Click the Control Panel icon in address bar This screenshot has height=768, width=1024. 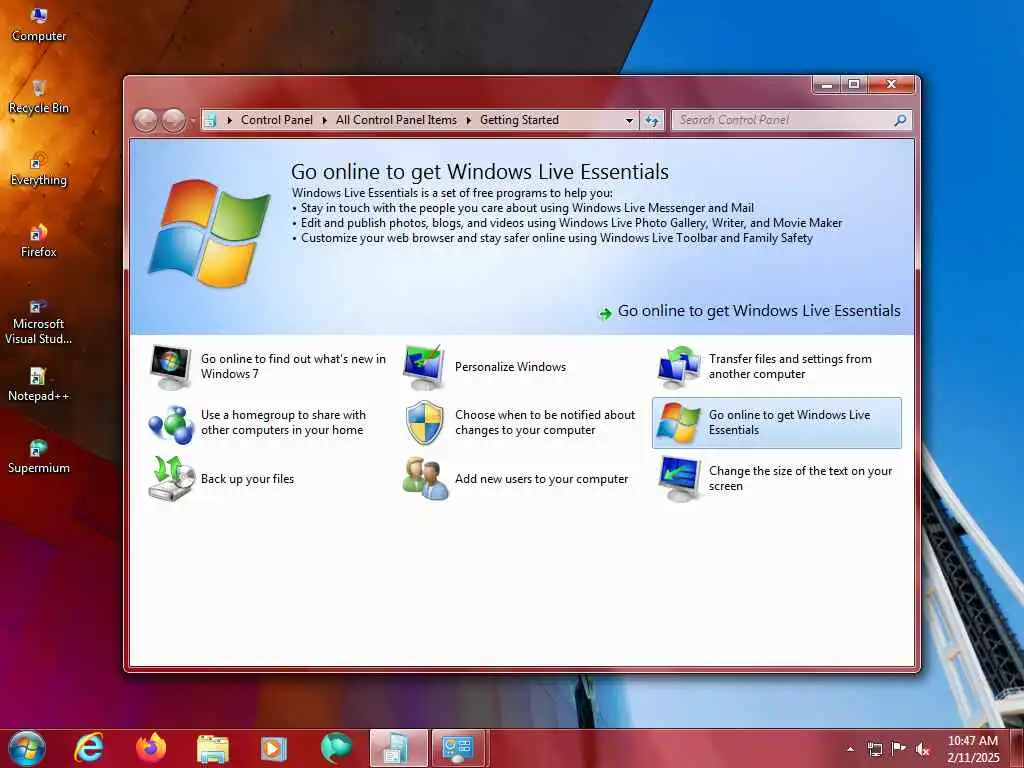click(210, 120)
